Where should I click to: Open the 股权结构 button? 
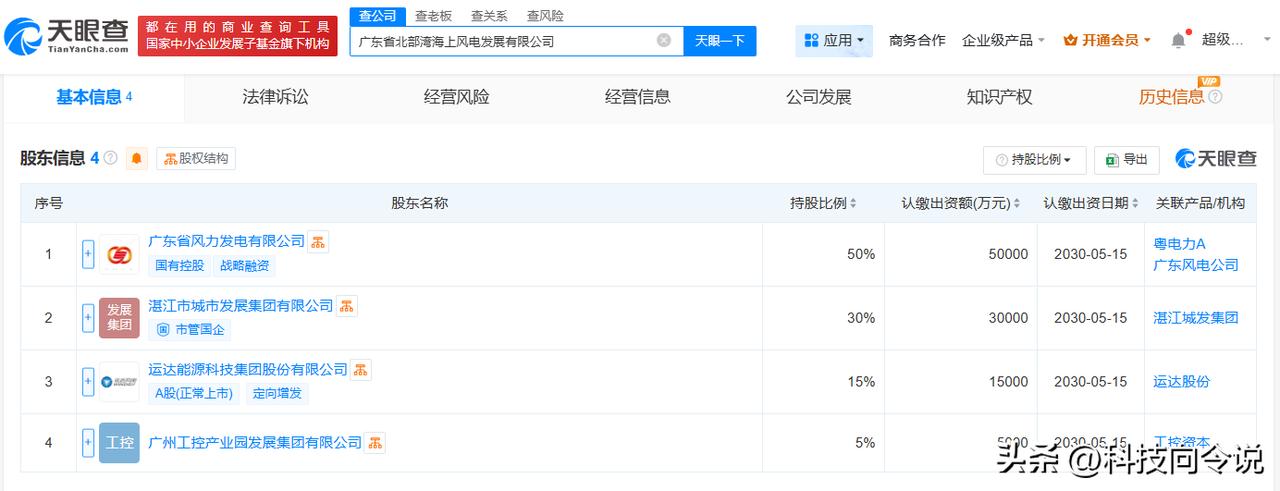point(196,158)
